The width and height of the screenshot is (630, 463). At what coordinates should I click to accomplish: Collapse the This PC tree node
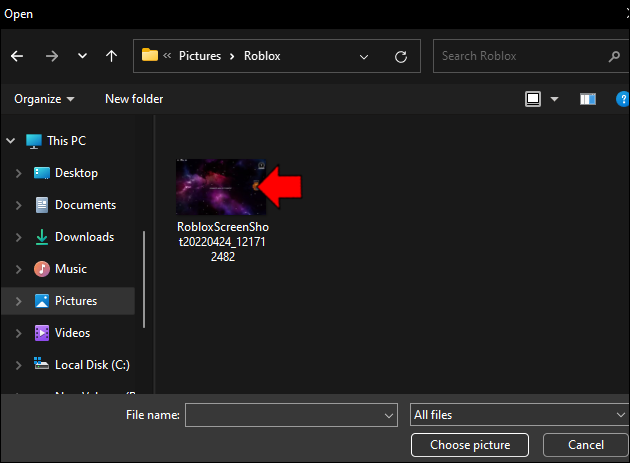pos(11,141)
